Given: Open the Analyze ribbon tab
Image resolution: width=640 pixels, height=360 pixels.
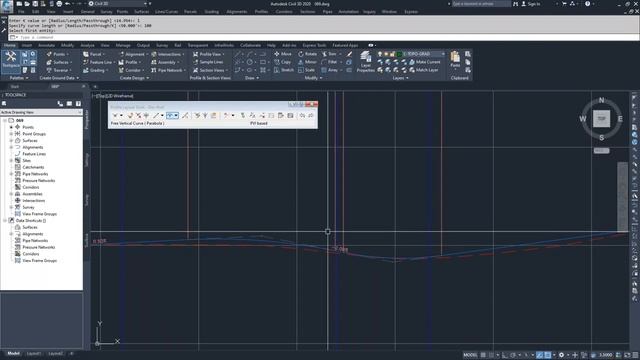Looking at the screenshot, I should click(x=87, y=45).
